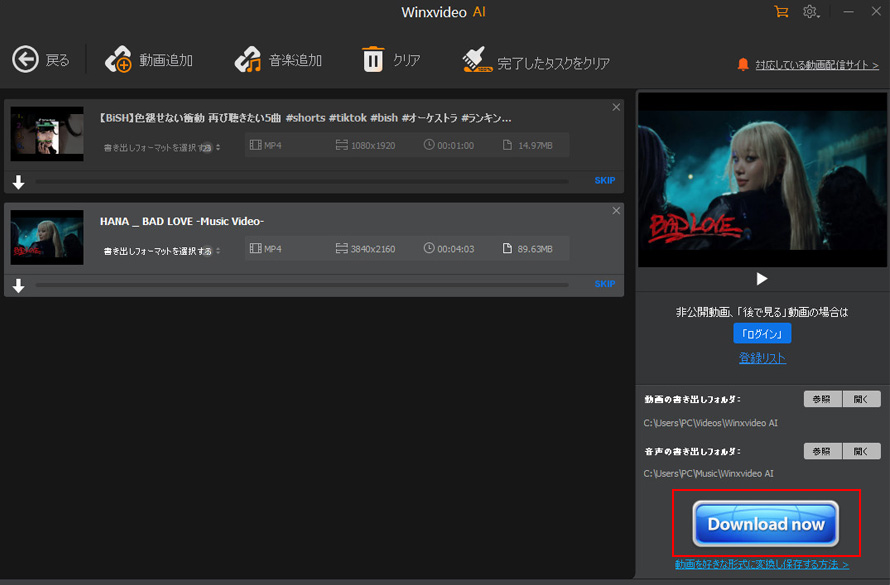The height and width of the screenshot is (585, 890).
Task: Open the 対応している動画配信サイト link
Action: tap(817, 65)
